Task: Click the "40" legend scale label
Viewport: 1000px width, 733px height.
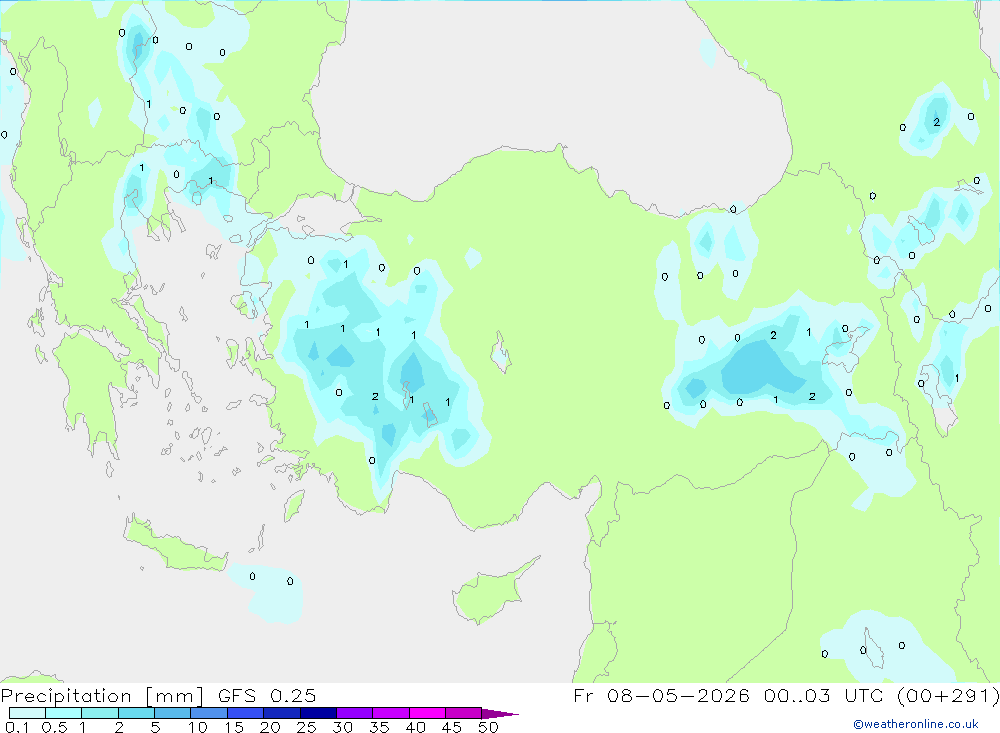Action: point(415,727)
